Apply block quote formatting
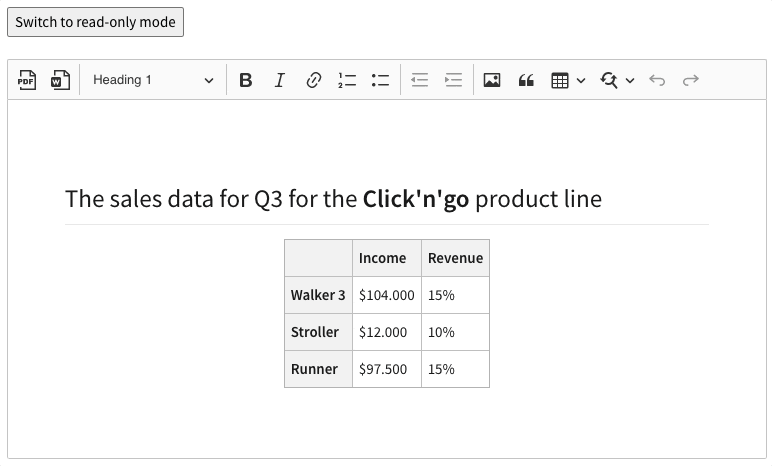Image resolution: width=772 pixels, height=466 pixels. [526, 80]
